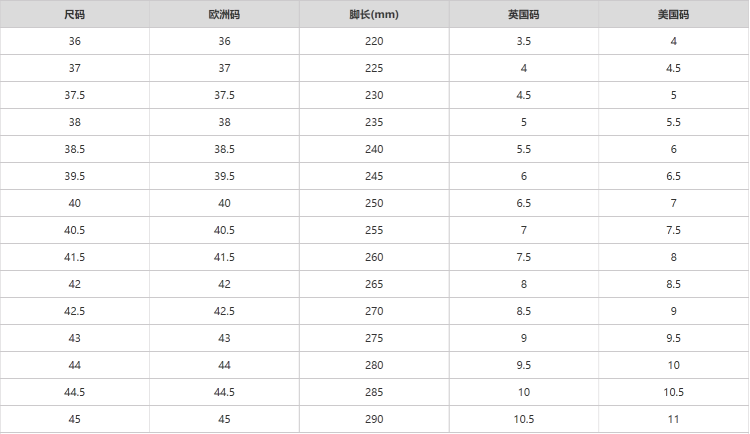Select the US size 7.5 cell
The width and height of the screenshot is (750, 434).
point(673,230)
